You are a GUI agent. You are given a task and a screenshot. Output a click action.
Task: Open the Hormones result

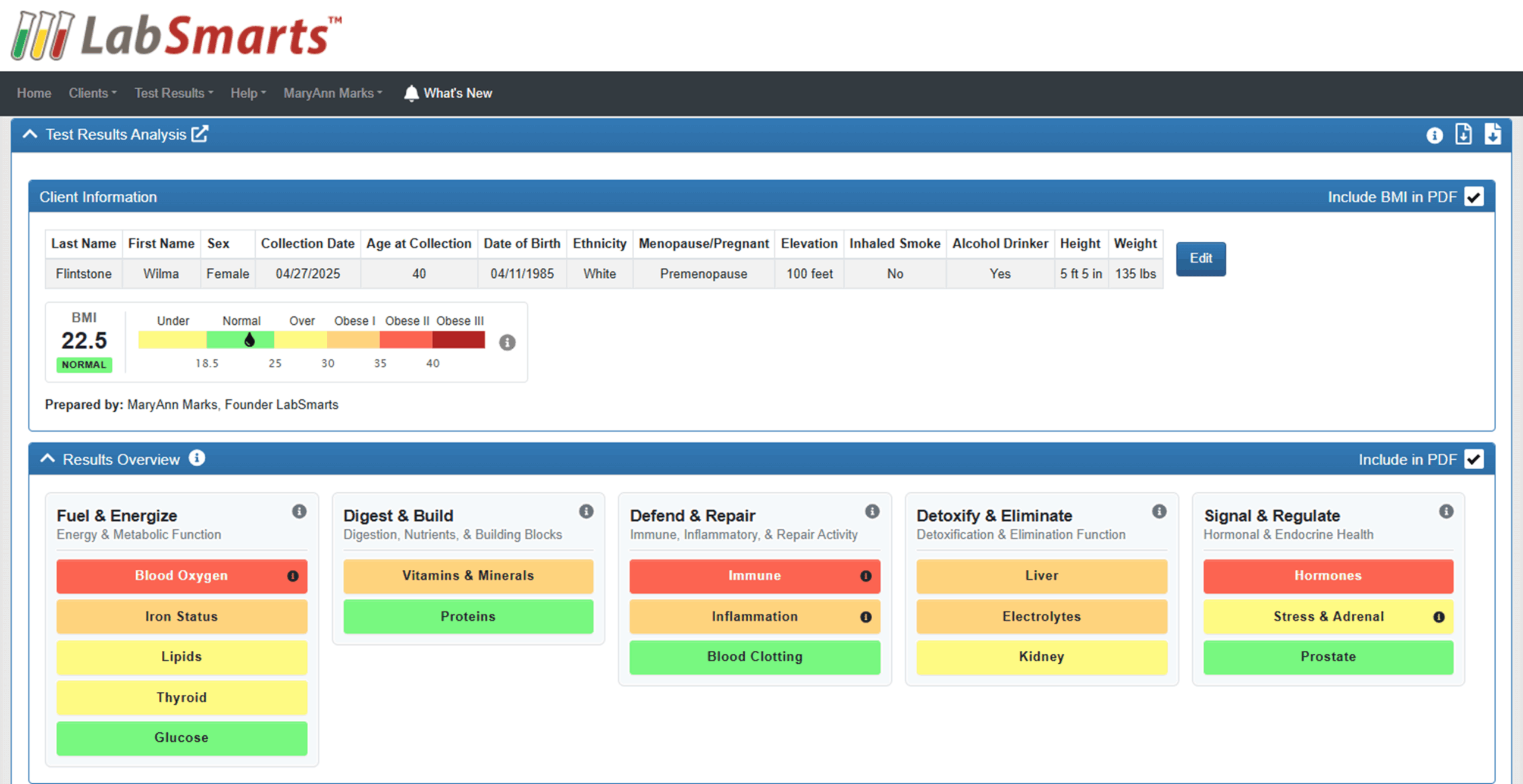tap(1328, 576)
